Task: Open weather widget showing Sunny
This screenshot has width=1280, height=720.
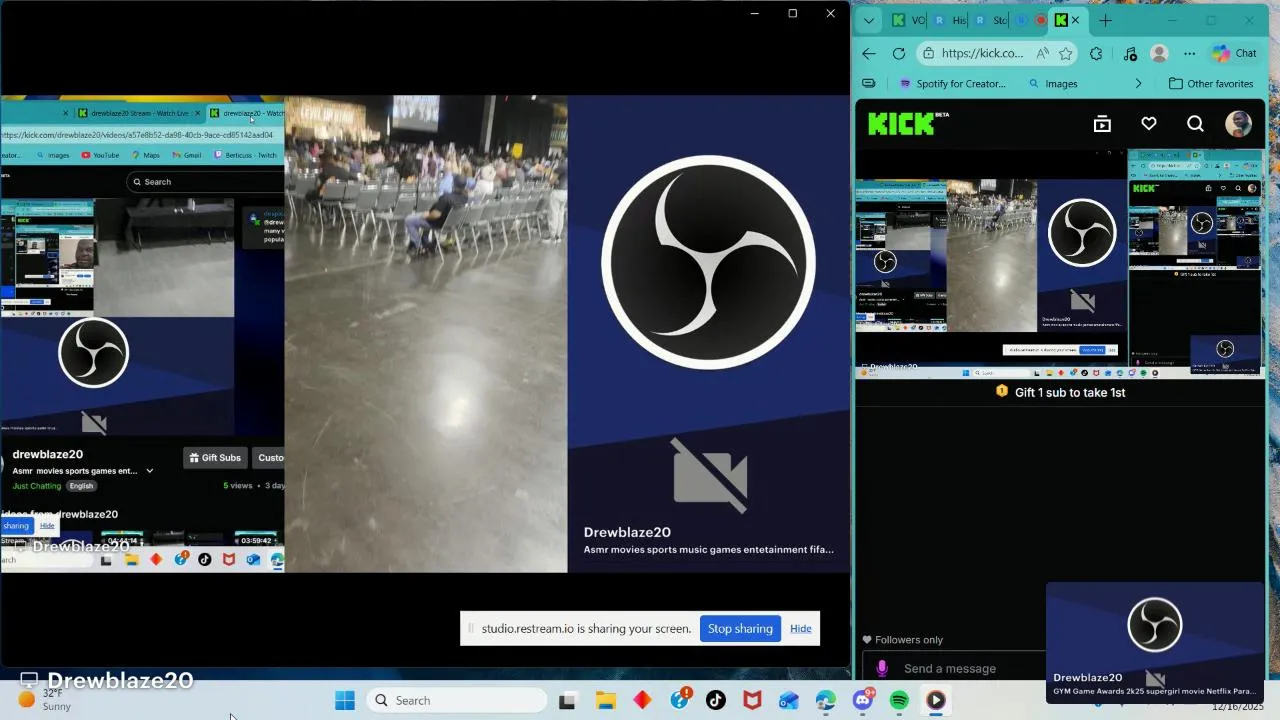Action: click(x=46, y=700)
